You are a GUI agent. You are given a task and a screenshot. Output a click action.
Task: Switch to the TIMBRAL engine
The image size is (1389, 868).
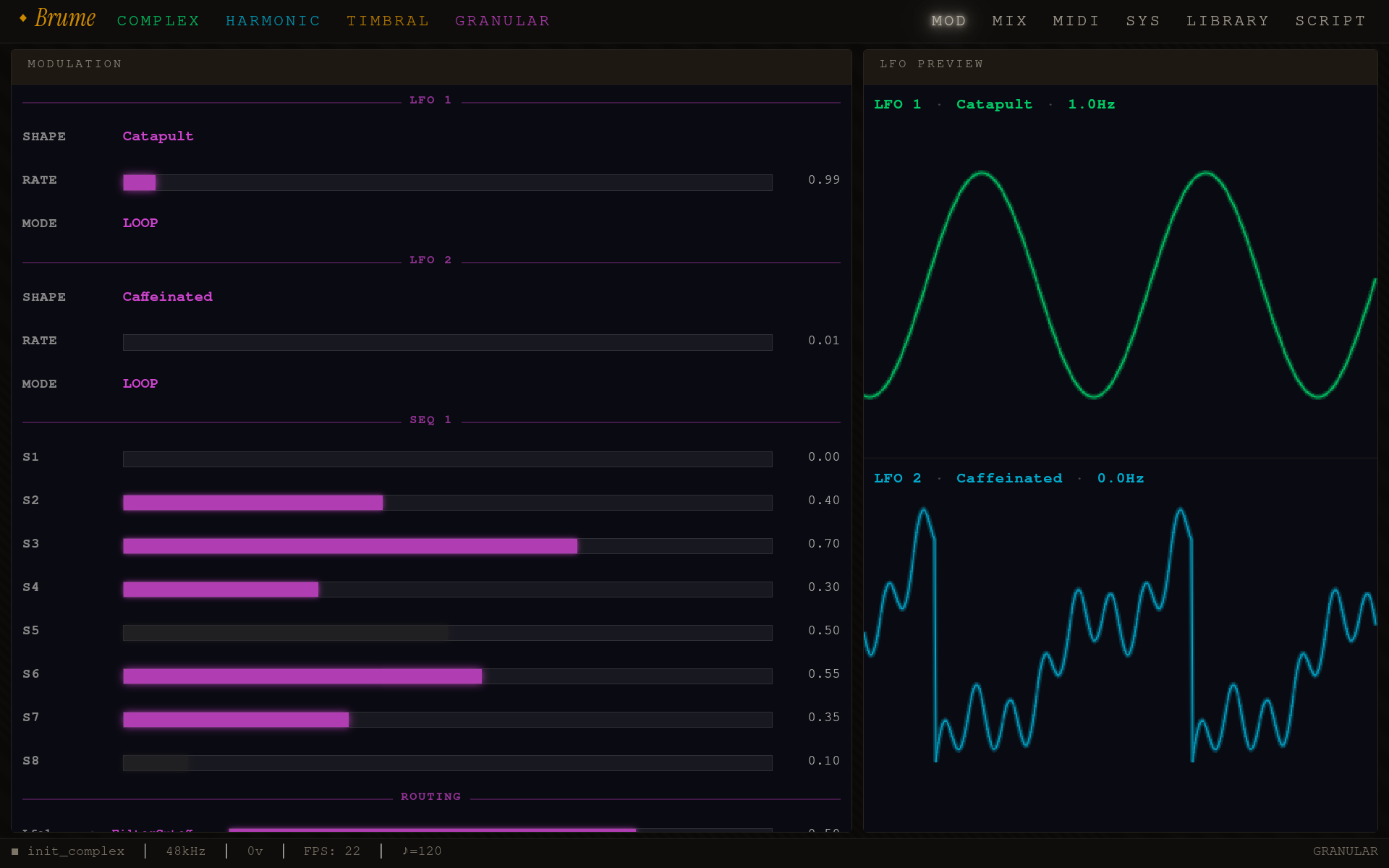pos(388,20)
